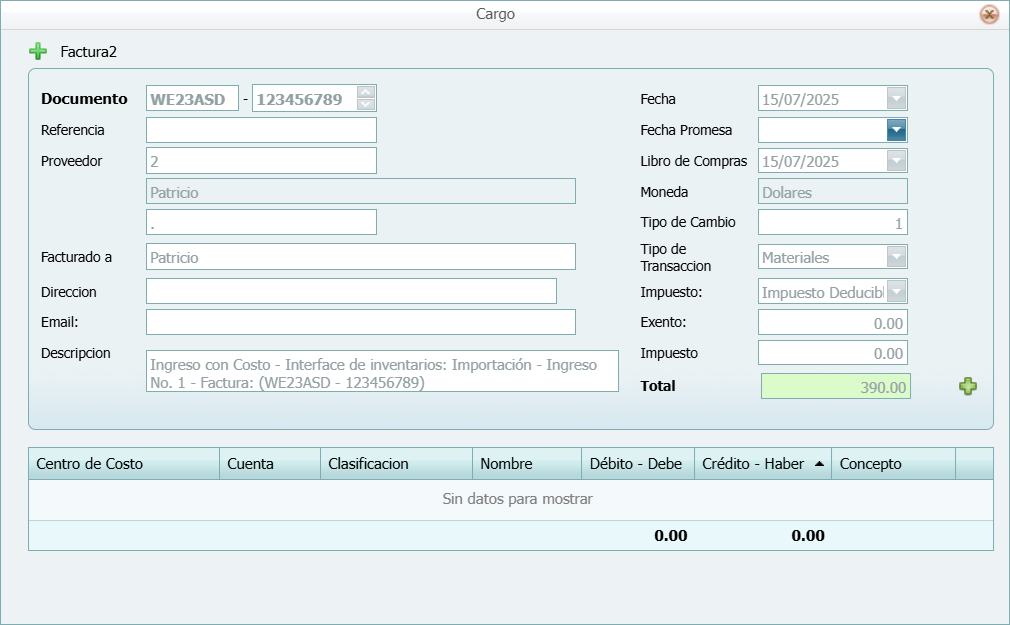
Task: Close the Cargo window
Action: [988, 14]
